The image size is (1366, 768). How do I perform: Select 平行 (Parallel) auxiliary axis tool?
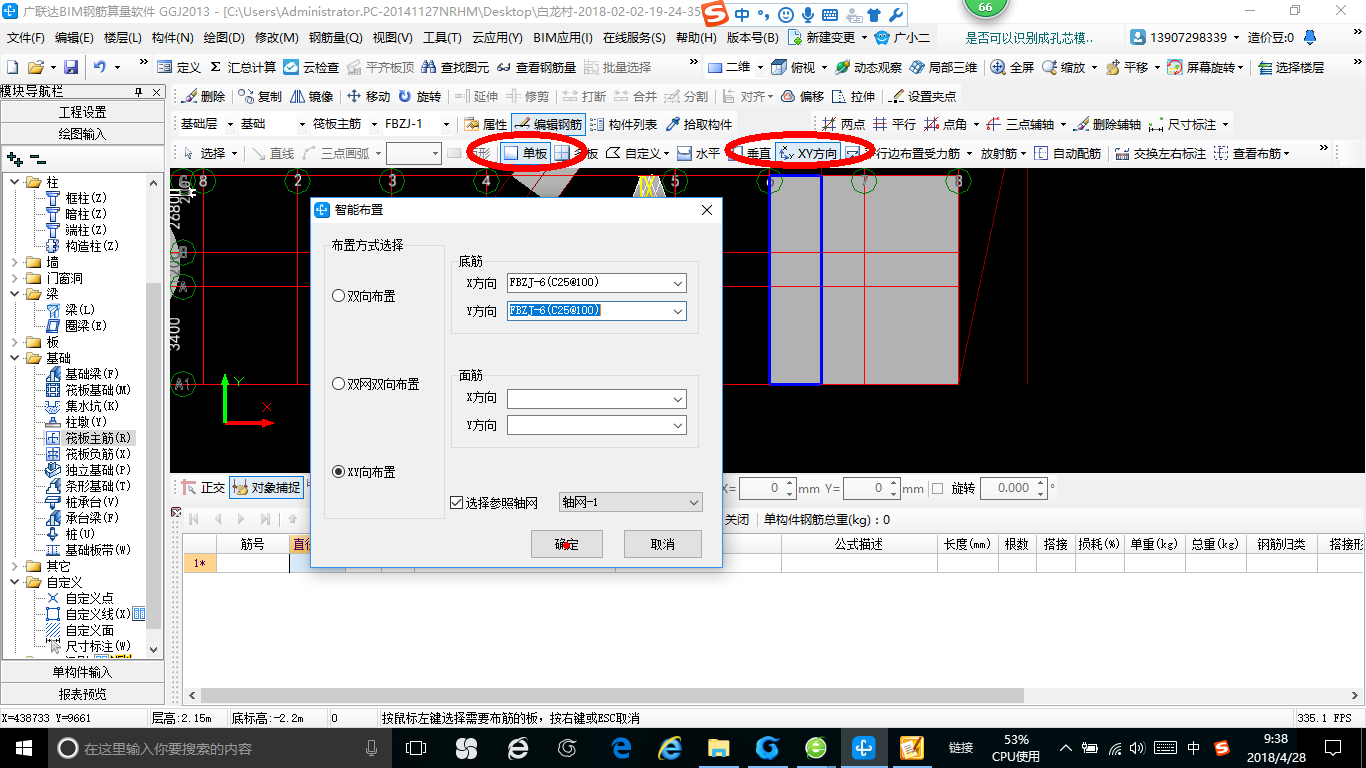894,124
